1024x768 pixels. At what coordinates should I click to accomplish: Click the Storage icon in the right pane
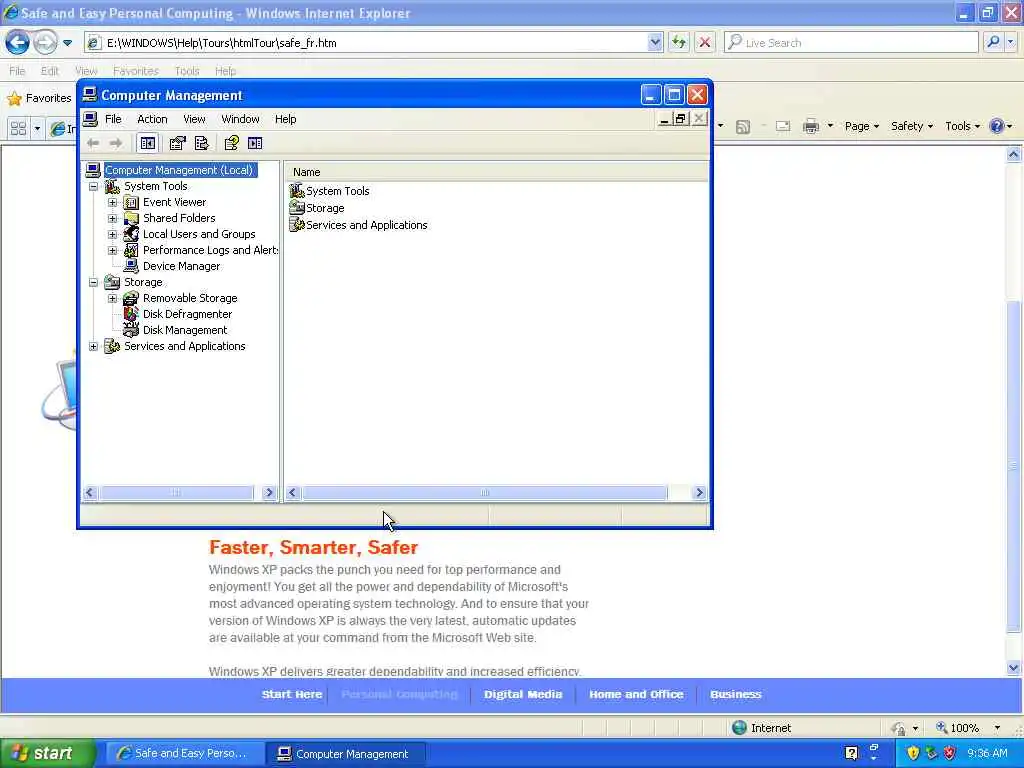point(297,208)
